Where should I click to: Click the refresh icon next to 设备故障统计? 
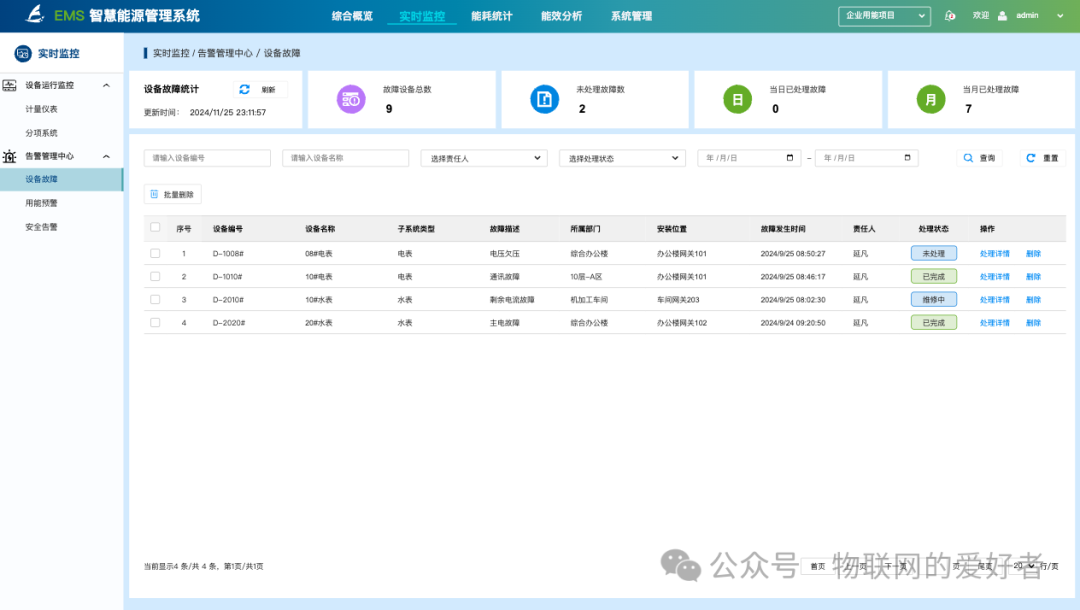click(x=244, y=89)
